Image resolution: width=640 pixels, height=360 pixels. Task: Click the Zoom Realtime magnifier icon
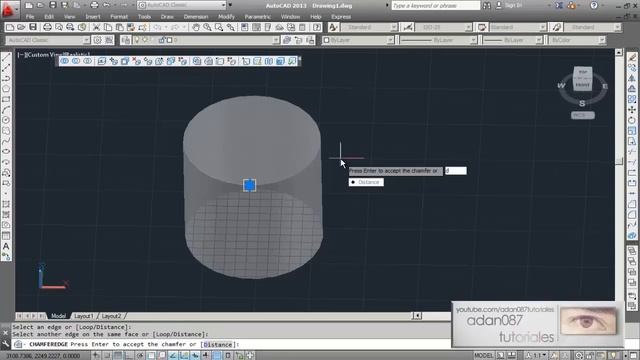click(207, 27)
